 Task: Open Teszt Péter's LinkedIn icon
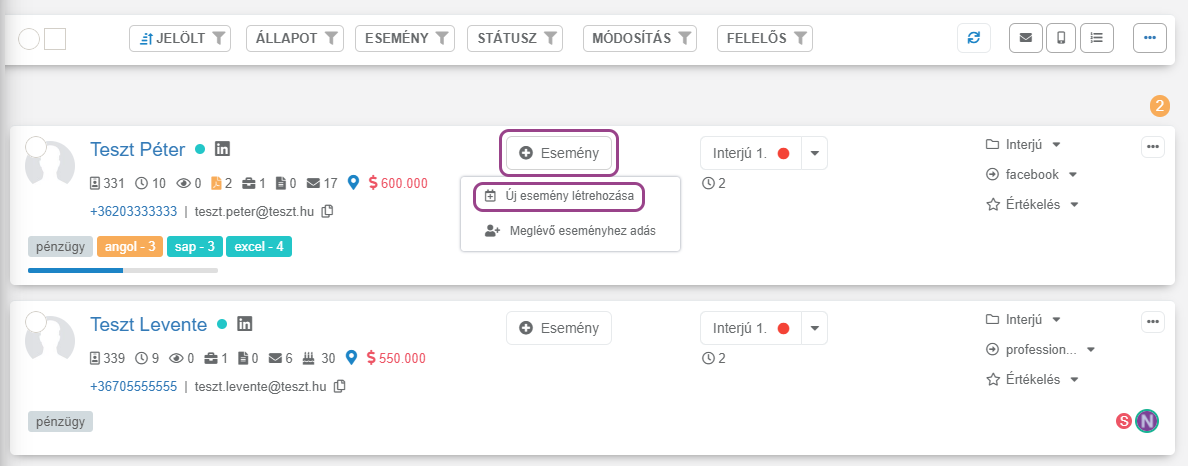(x=222, y=149)
